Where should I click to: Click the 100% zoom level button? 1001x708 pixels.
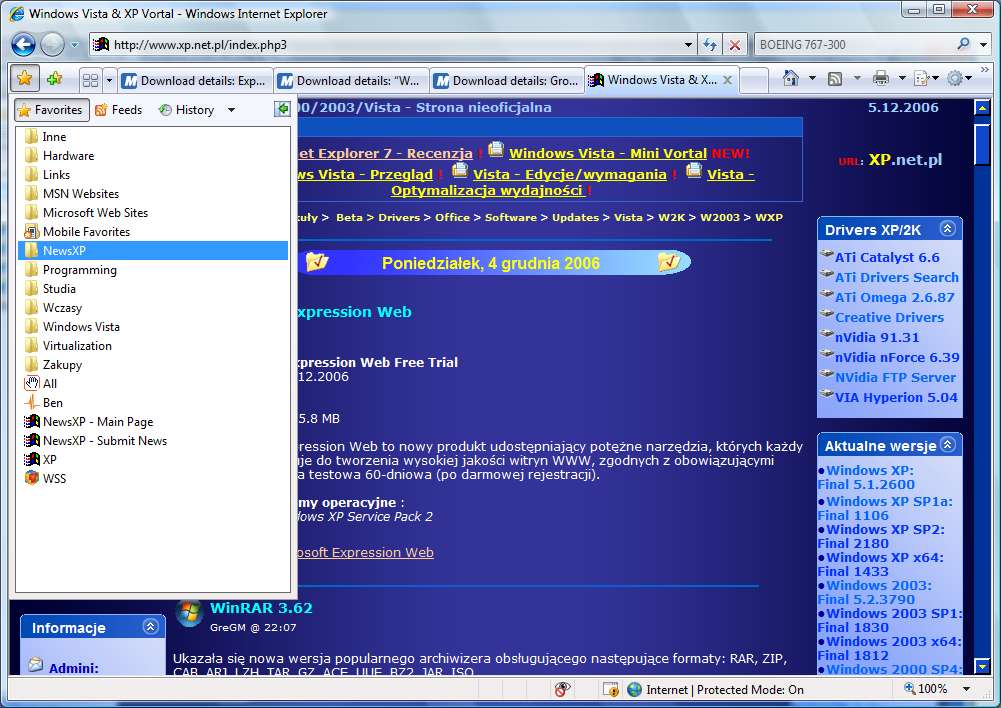coord(926,689)
